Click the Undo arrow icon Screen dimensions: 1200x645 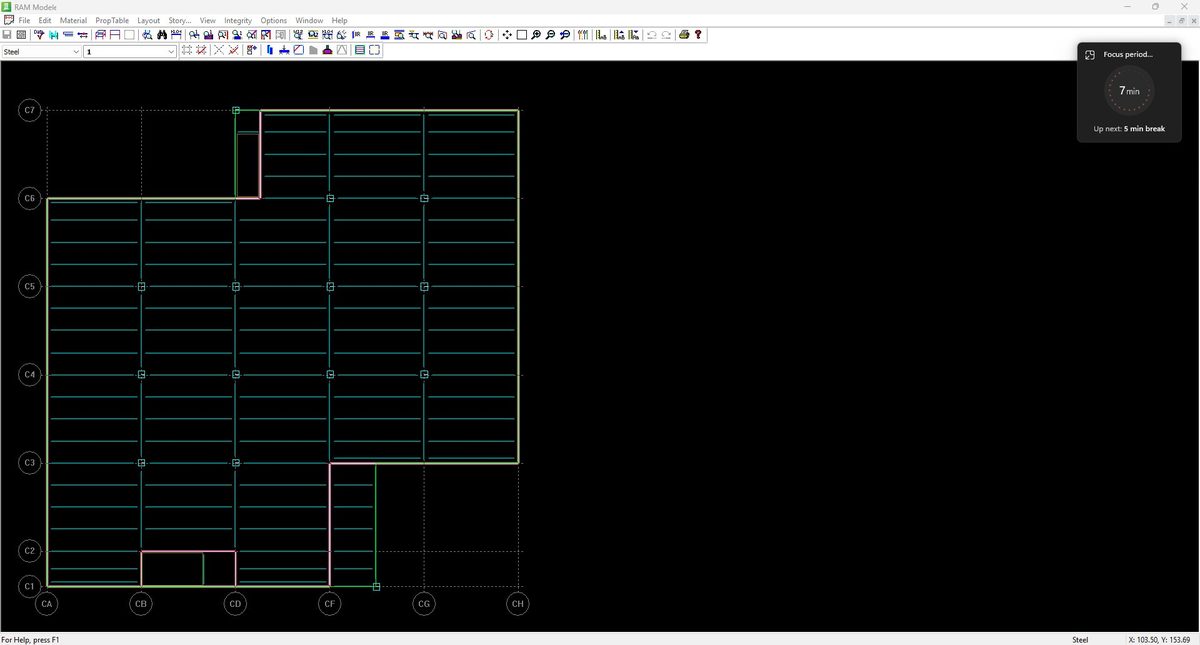[652, 33]
